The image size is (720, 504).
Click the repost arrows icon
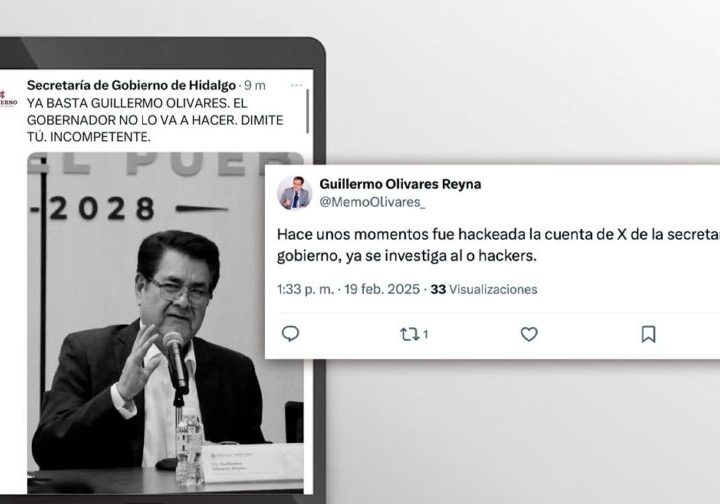409,334
